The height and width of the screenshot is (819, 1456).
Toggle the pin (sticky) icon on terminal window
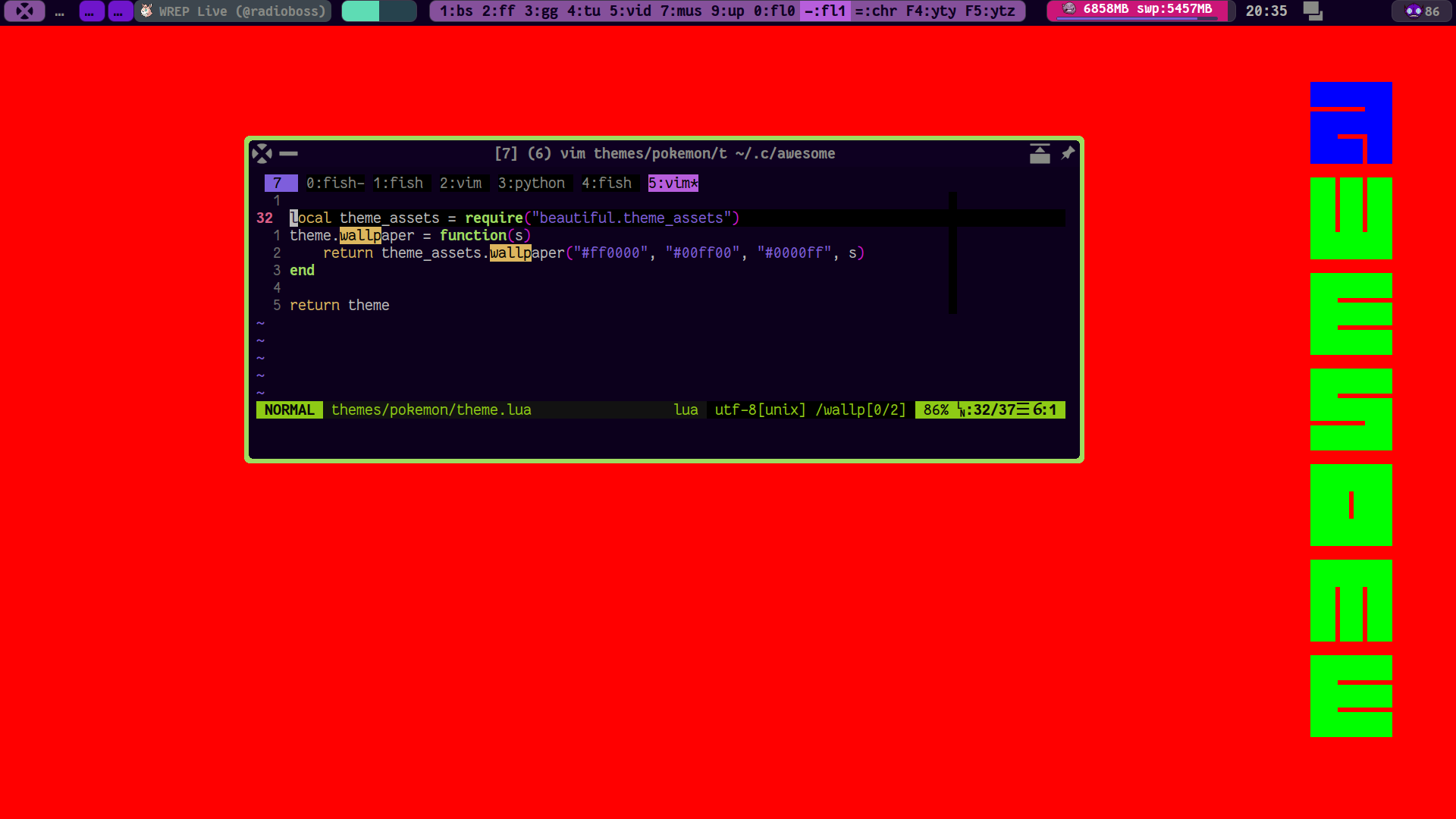click(1068, 153)
